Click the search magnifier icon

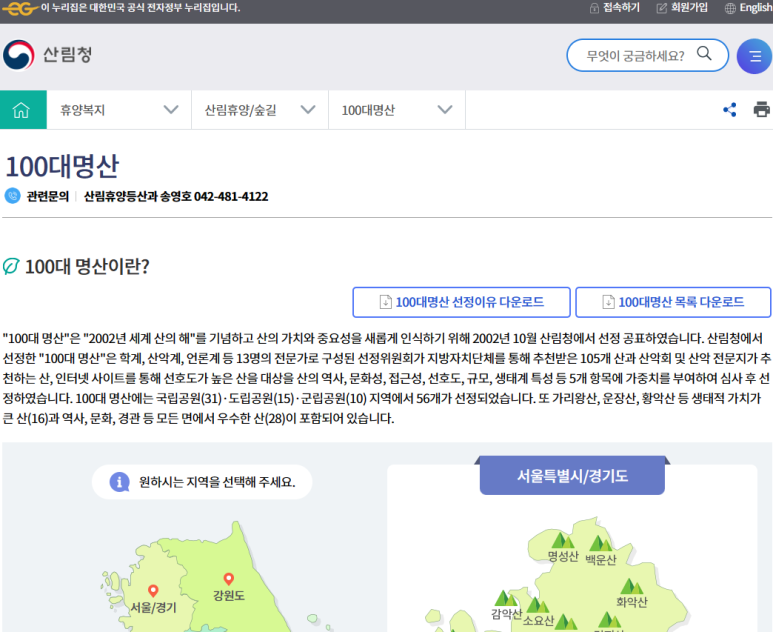tap(704, 53)
